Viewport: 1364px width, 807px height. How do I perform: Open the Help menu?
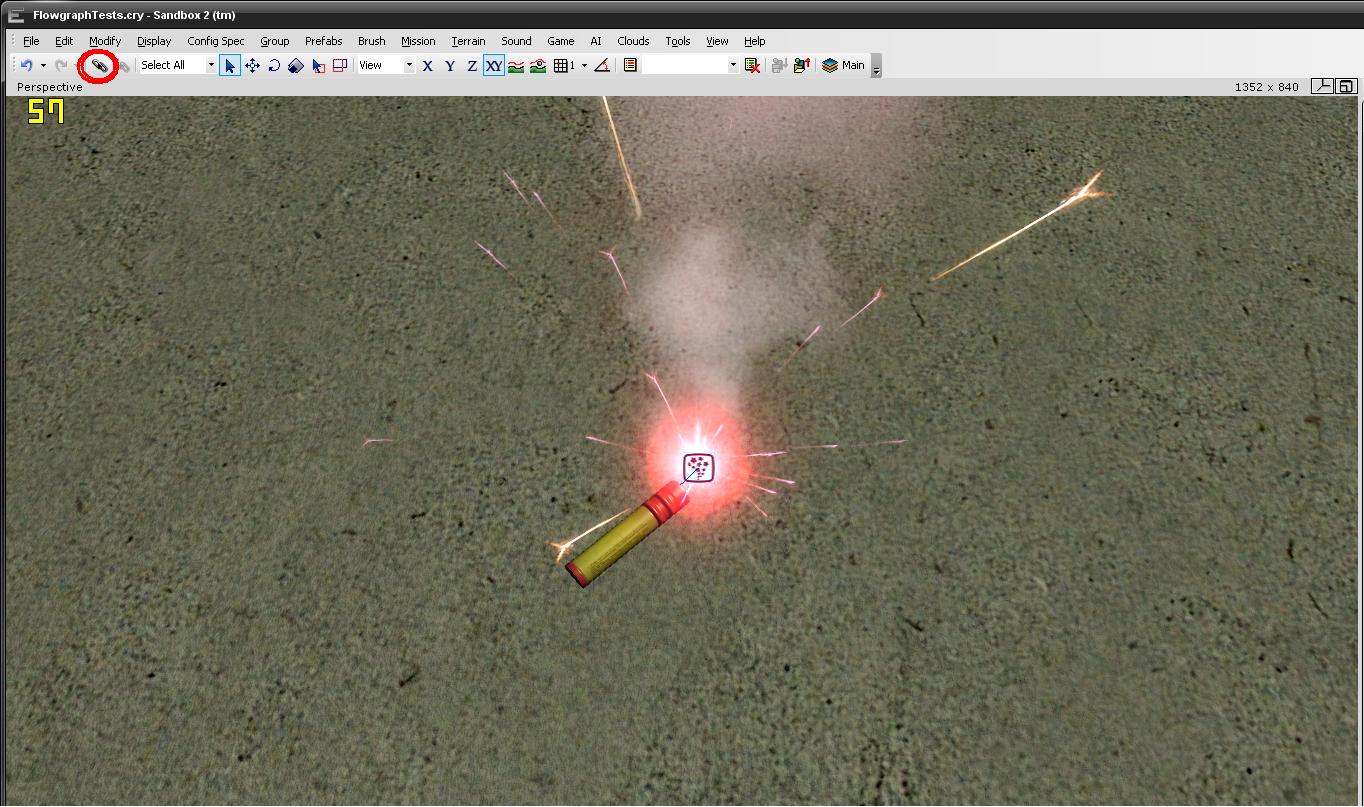(x=755, y=41)
